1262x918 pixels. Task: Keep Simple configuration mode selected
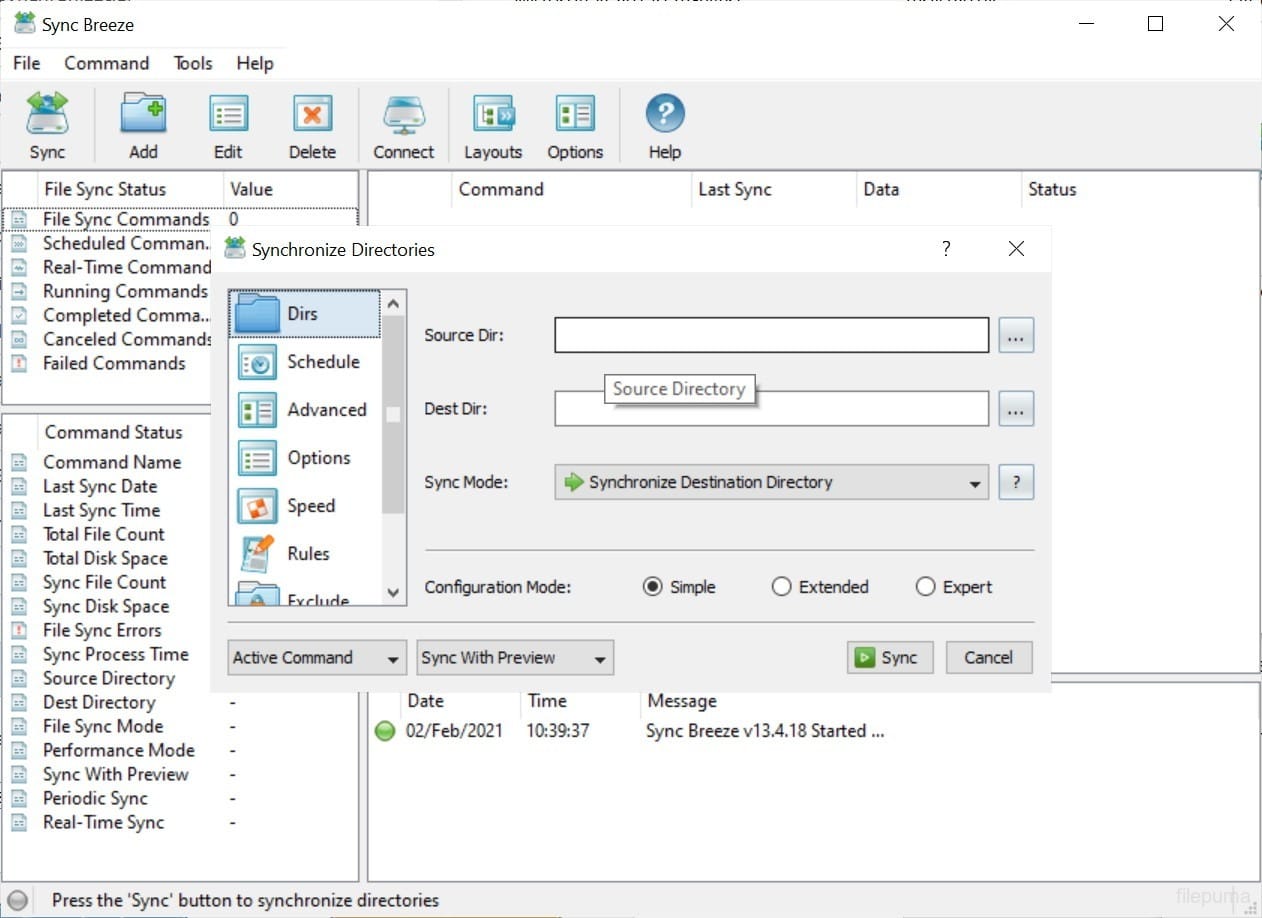coord(655,587)
